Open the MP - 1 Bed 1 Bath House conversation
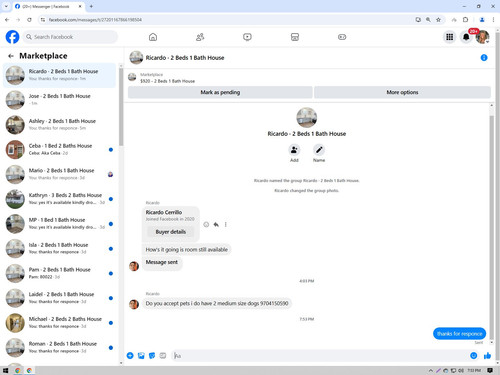 [59, 223]
